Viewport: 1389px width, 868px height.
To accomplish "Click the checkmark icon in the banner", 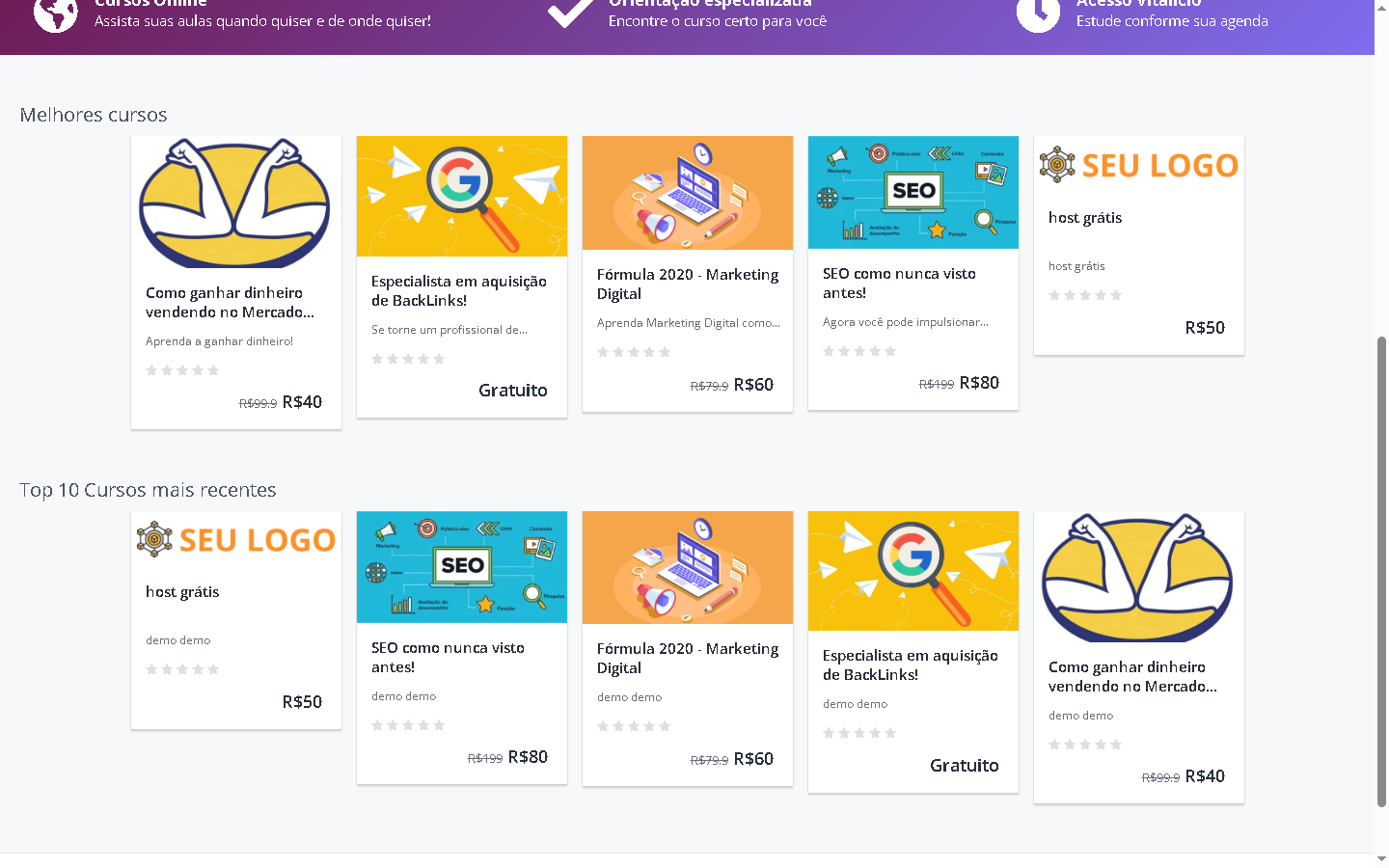I will (x=570, y=14).
